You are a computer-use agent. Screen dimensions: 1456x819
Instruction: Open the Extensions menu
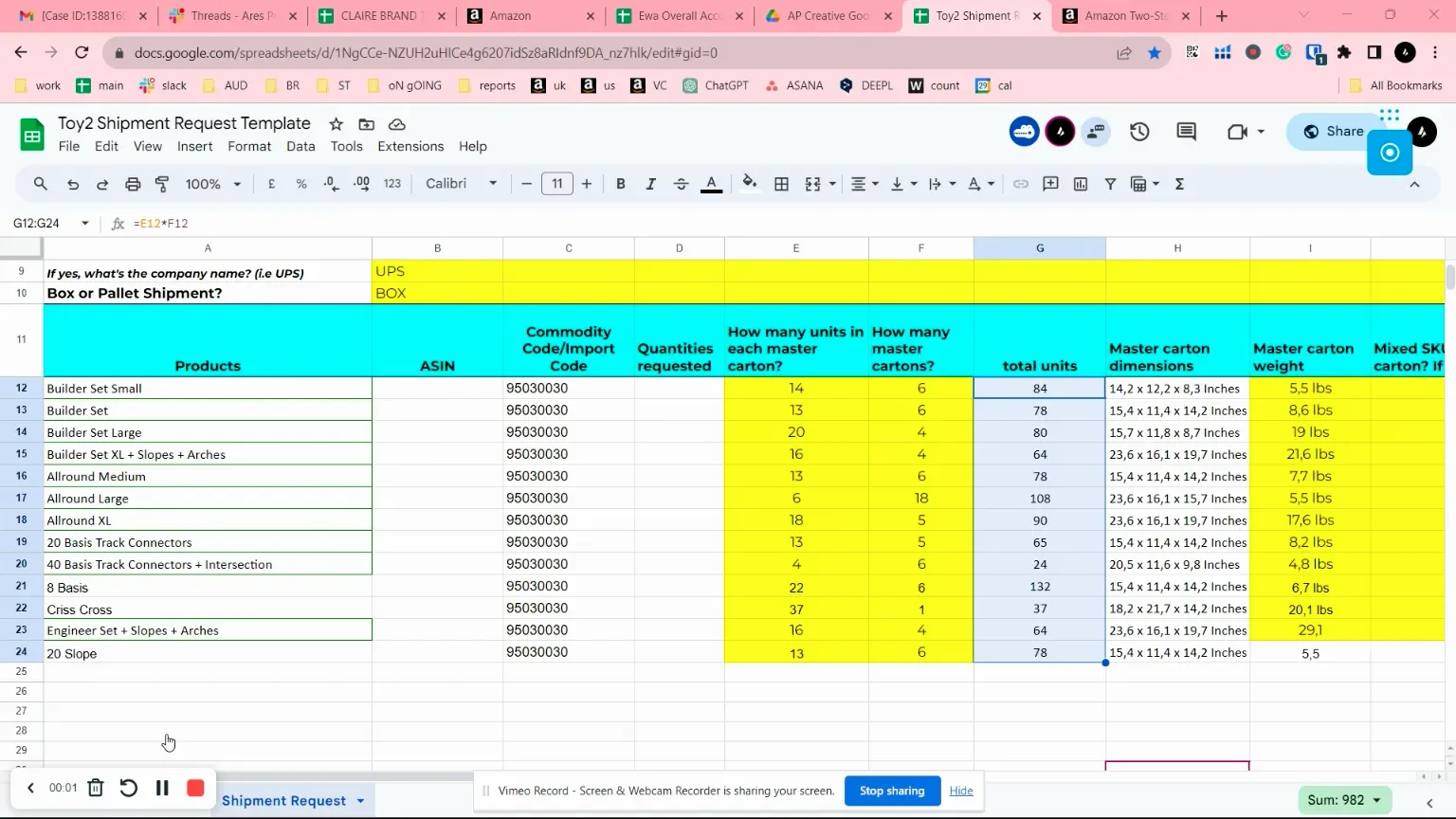point(409,146)
